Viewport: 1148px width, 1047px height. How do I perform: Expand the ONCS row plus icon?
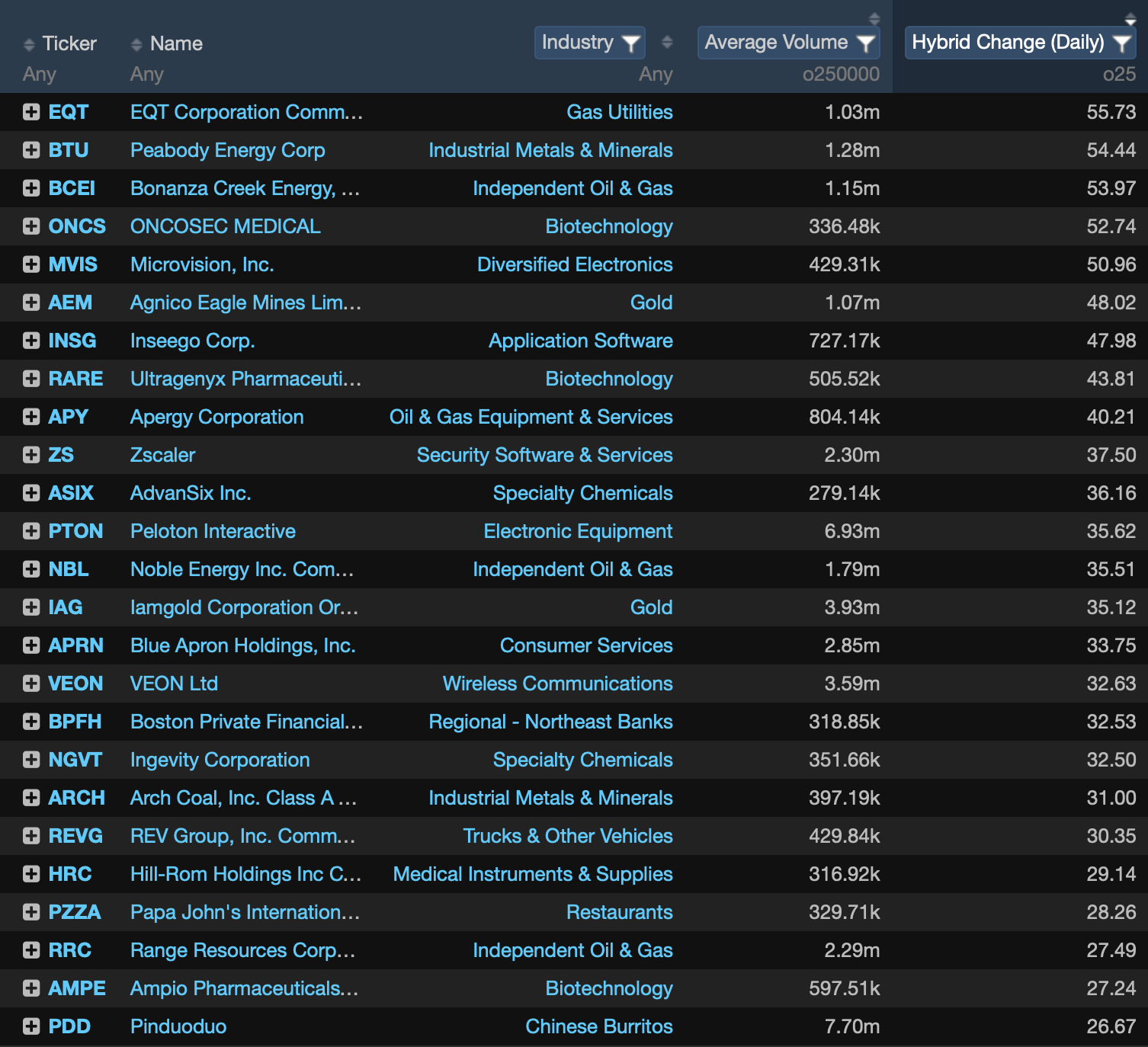click(x=31, y=226)
